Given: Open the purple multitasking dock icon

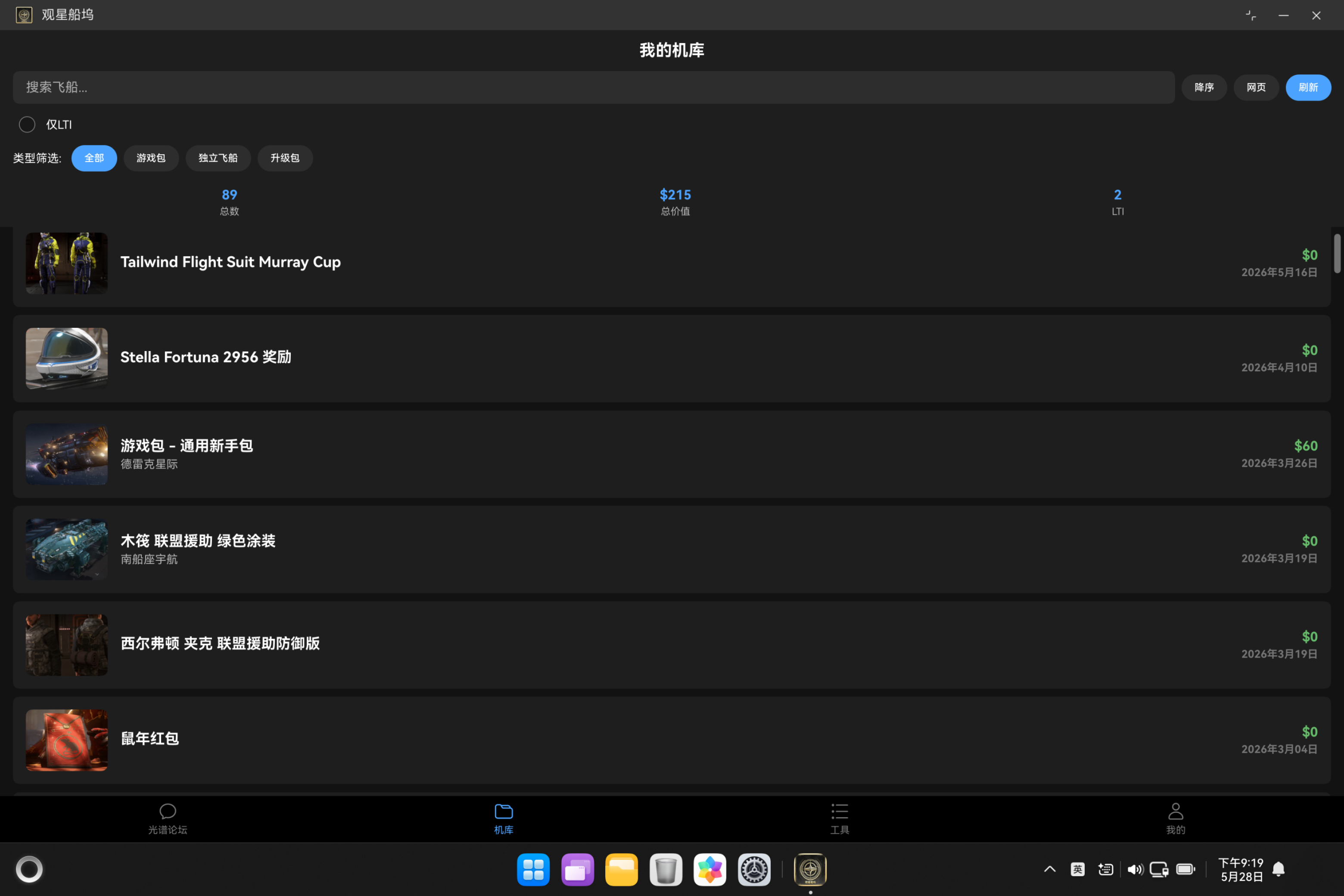Looking at the screenshot, I should [x=577, y=870].
